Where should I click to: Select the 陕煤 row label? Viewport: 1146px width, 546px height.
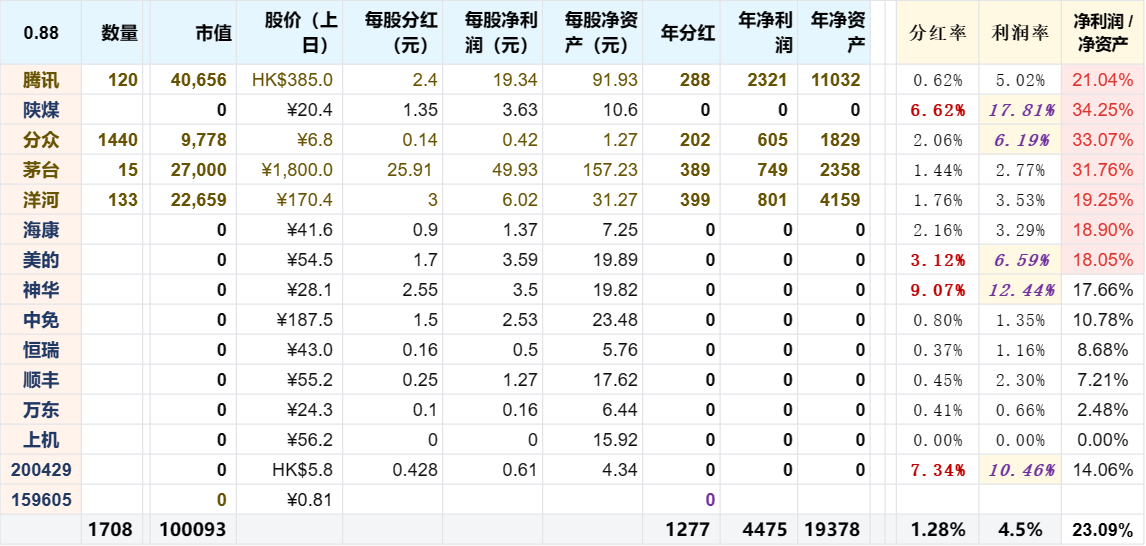tap(41, 110)
